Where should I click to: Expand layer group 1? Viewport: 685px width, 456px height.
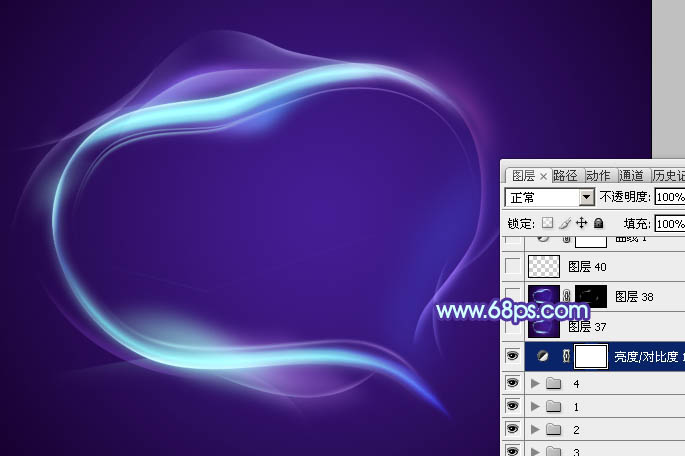click(x=535, y=406)
